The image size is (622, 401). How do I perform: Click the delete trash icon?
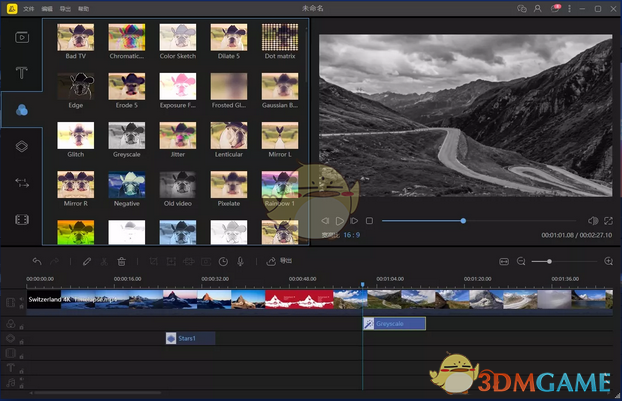pyautogui.click(x=121, y=262)
